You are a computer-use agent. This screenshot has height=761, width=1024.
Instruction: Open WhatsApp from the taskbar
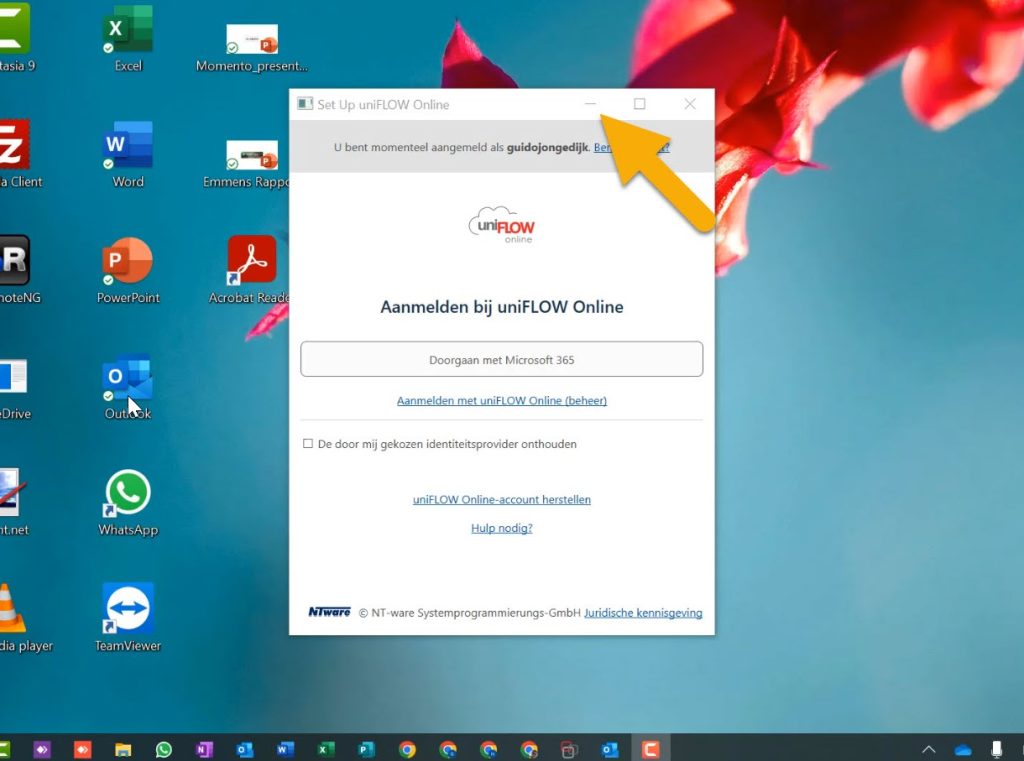(163, 749)
